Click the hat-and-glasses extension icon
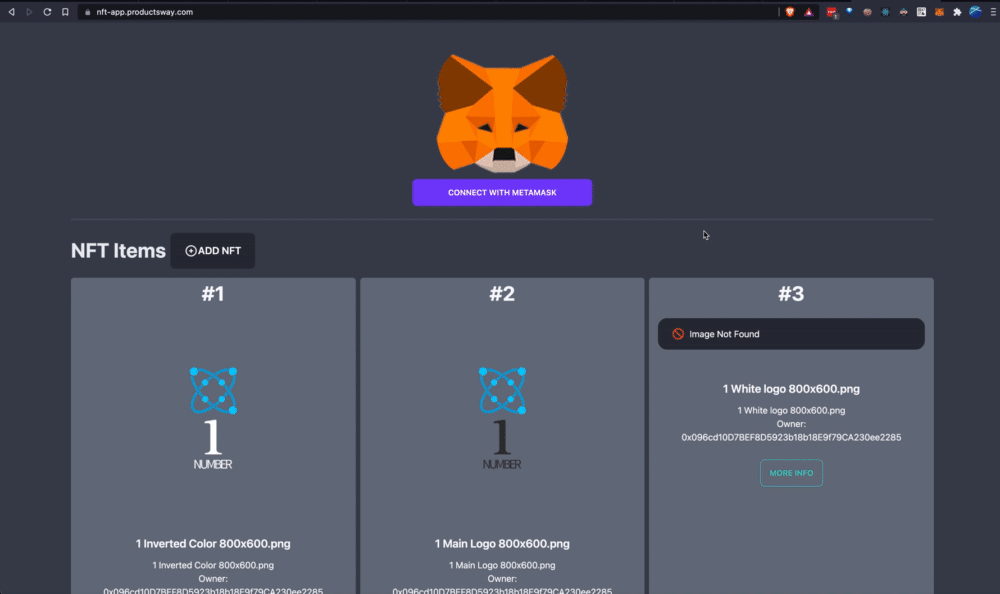This screenshot has width=1000, height=594. tap(904, 12)
